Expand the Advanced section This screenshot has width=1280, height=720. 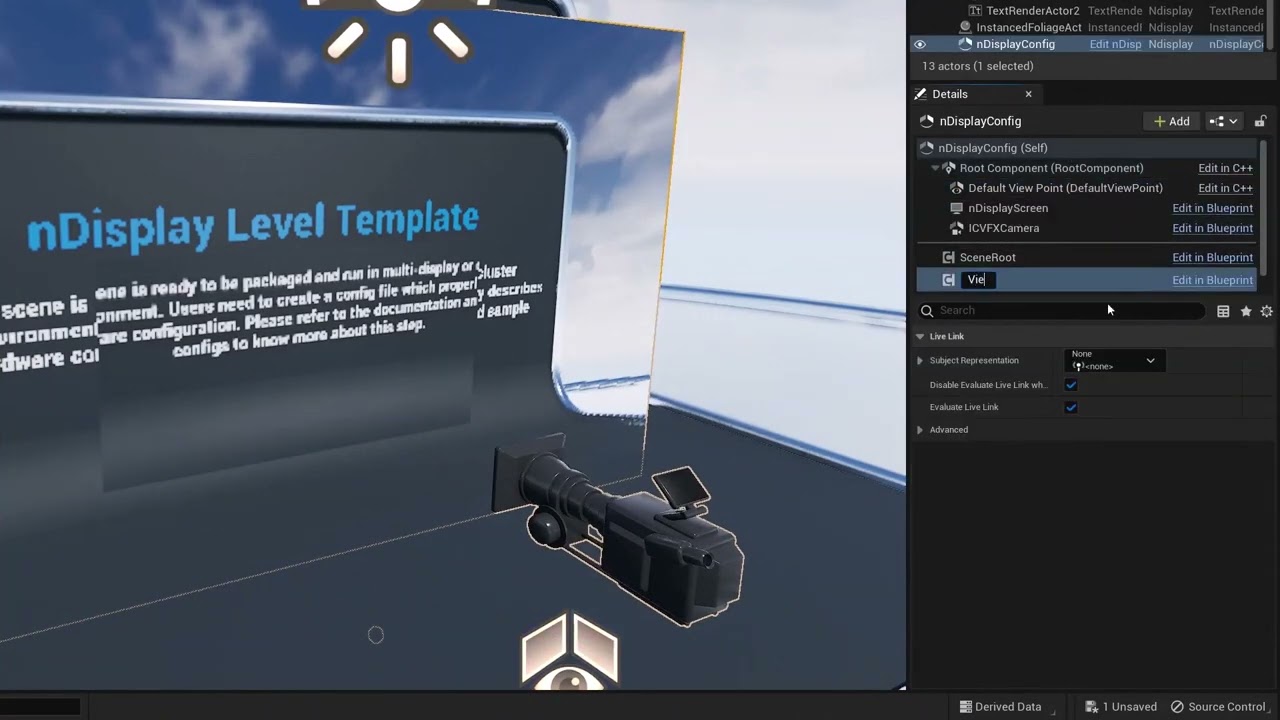pos(920,430)
